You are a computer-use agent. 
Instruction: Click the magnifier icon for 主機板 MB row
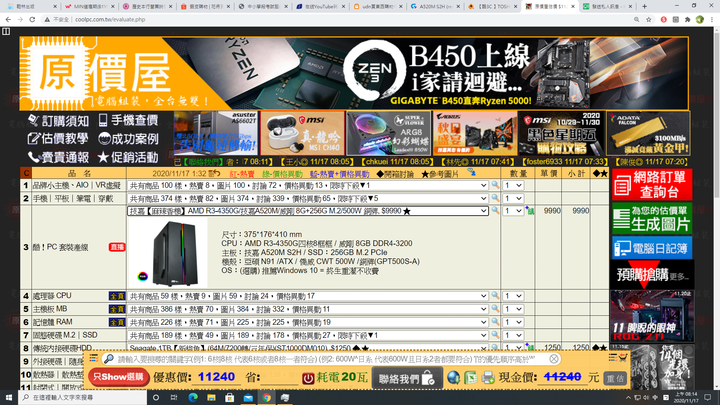click(495, 309)
